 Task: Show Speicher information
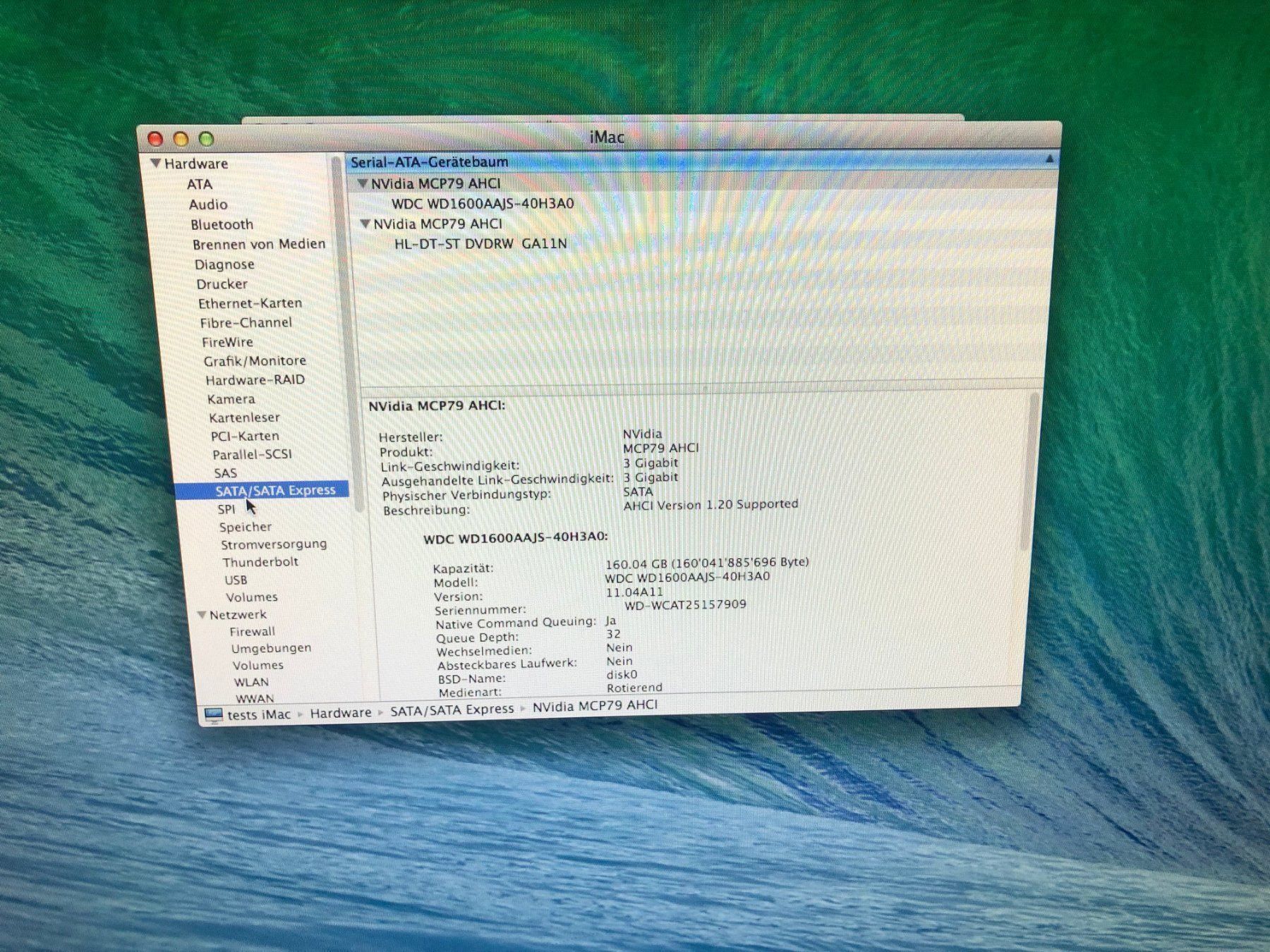pos(245,527)
